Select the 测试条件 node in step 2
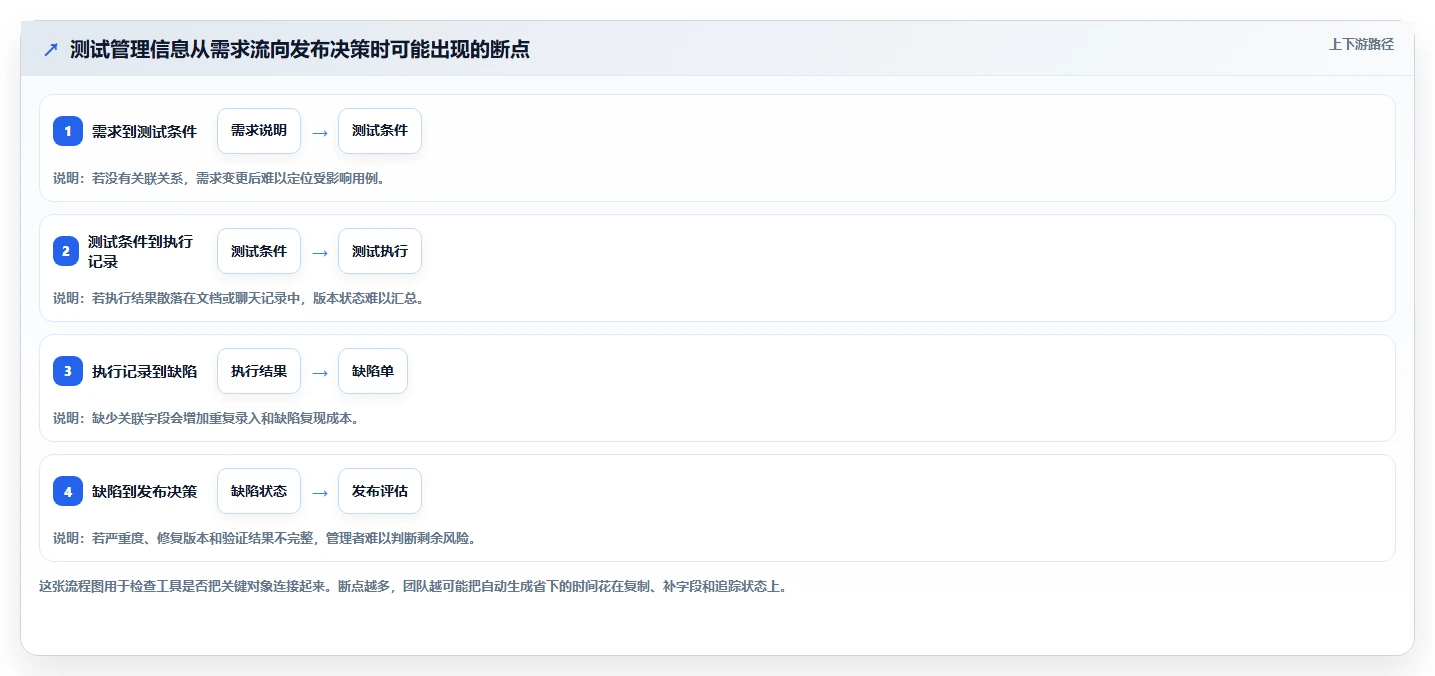The height and width of the screenshot is (676, 1435). click(259, 251)
